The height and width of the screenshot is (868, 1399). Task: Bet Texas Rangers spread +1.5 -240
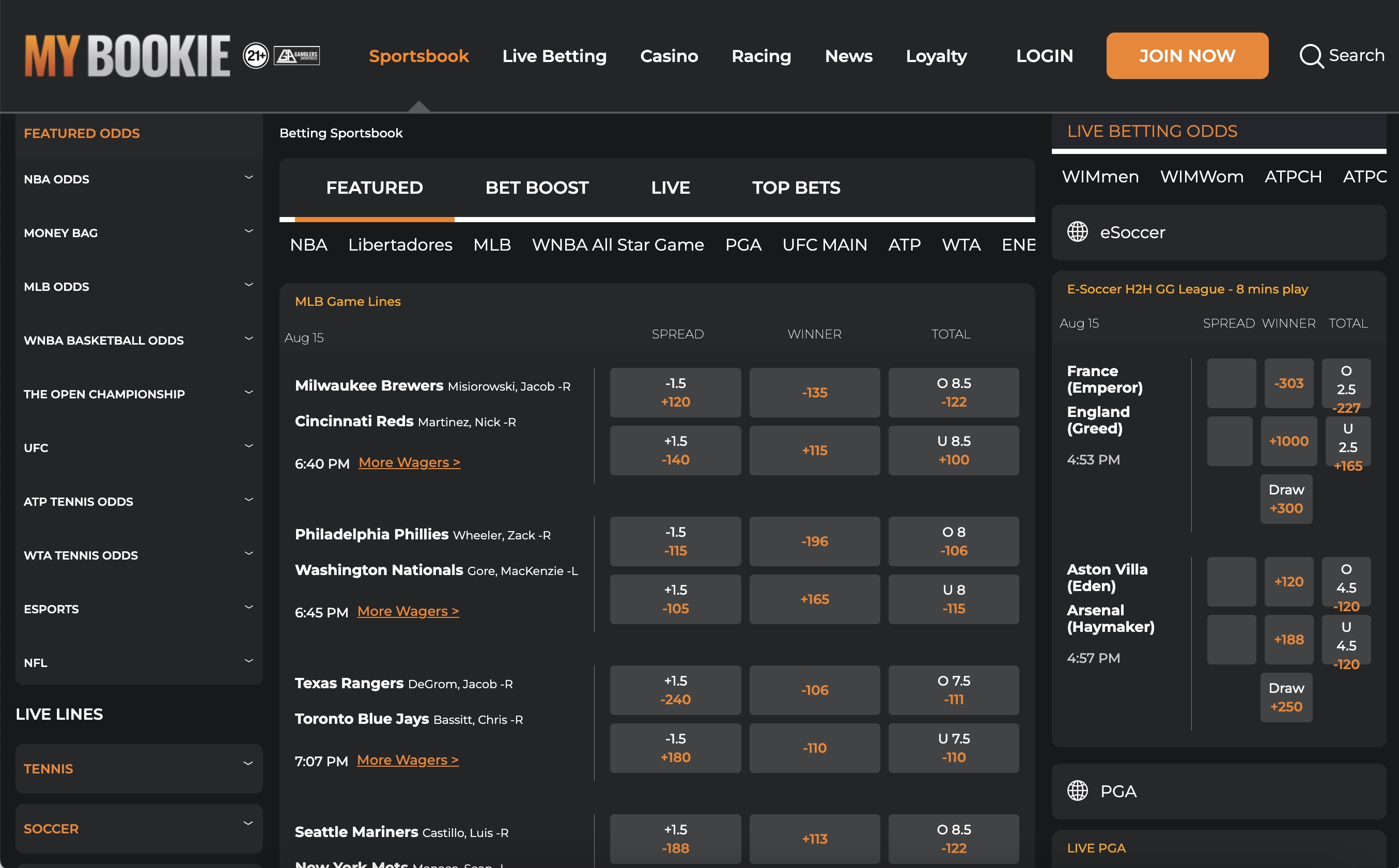[675, 690]
